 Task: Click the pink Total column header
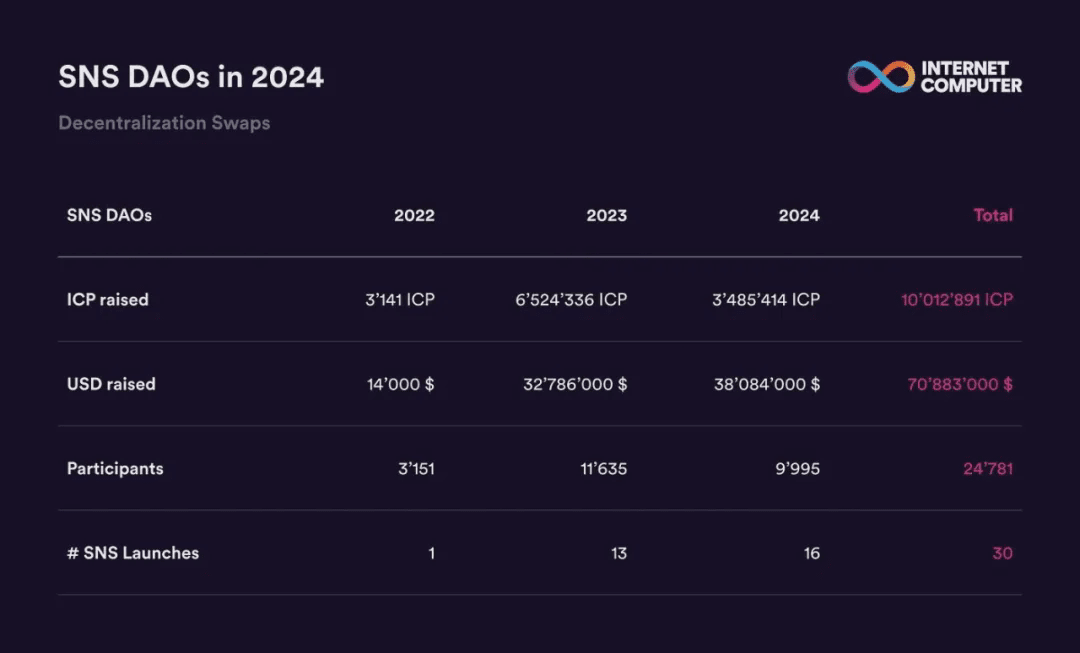(993, 215)
